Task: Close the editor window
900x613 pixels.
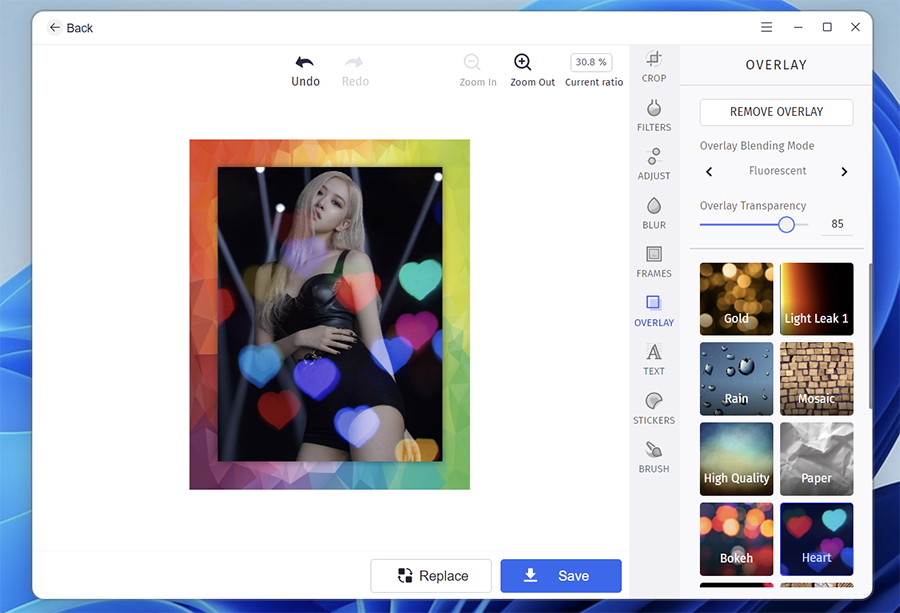Action: pyautogui.click(x=855, y=27)
